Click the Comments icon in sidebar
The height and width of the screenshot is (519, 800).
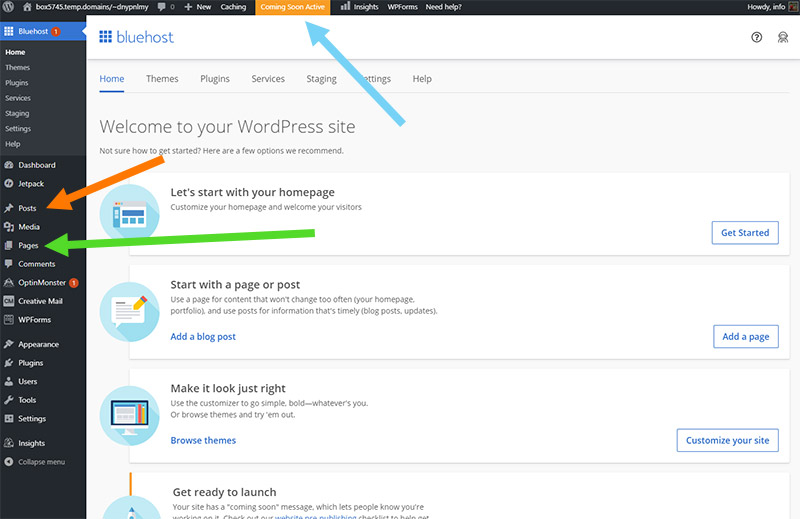(9, 264)
